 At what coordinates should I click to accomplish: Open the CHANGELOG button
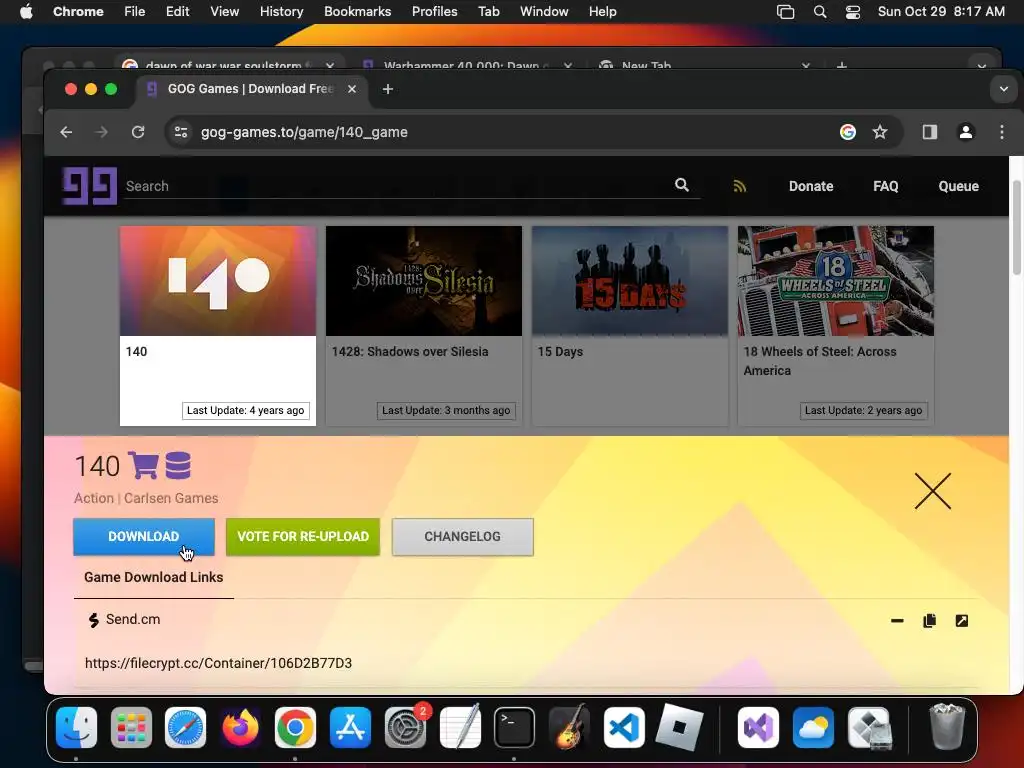(x=462, y=537)
